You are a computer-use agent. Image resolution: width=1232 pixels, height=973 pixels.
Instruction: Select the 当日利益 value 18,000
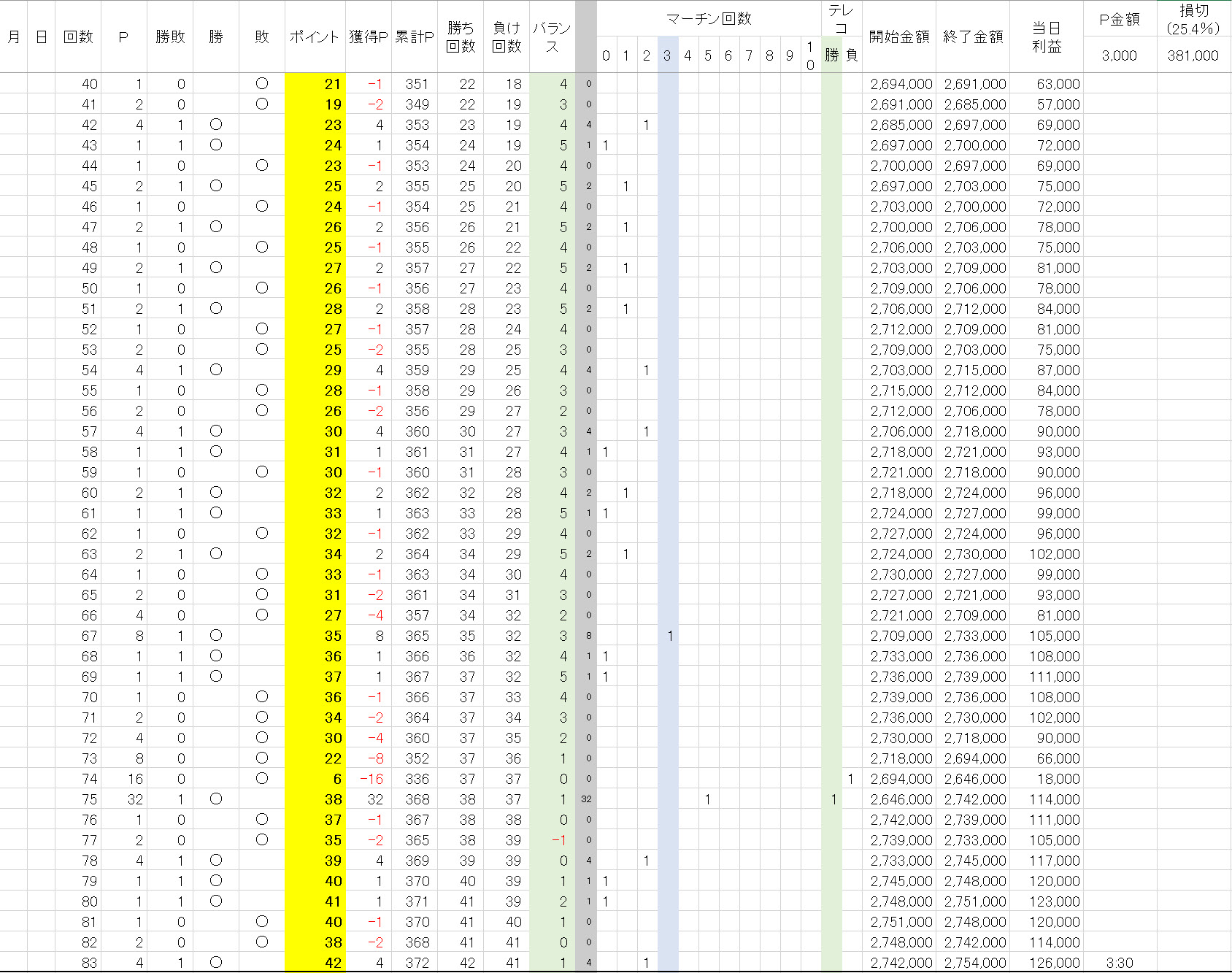(1047, 779)
